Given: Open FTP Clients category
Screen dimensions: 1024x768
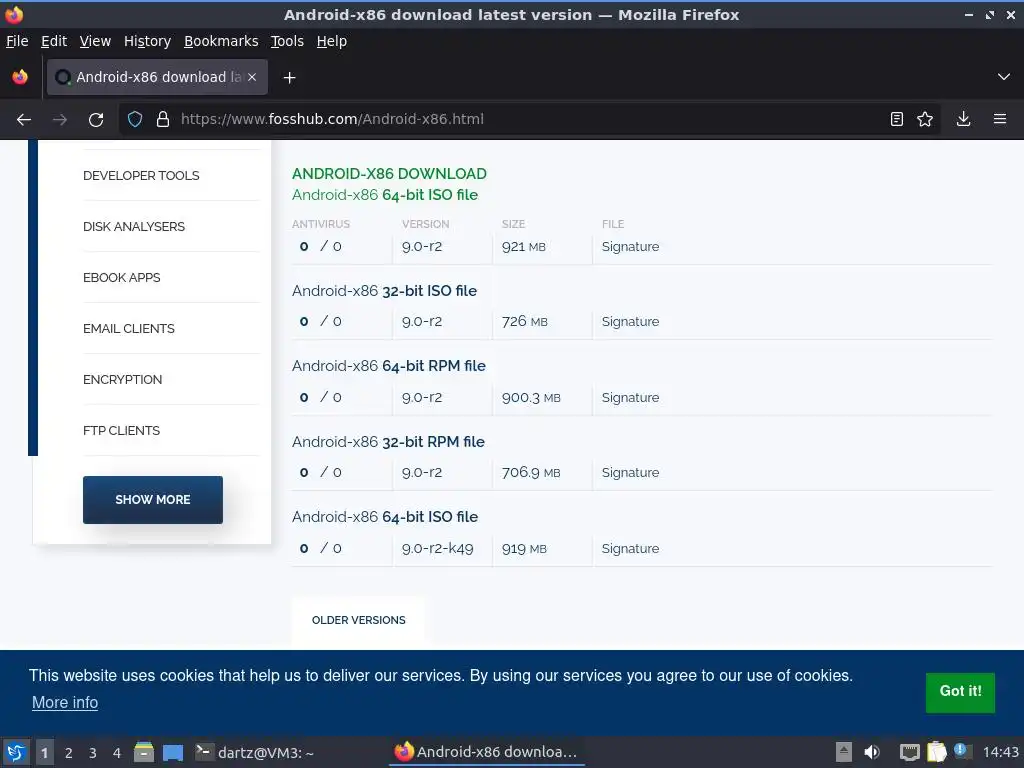Looking at the screenshot, I should click(121, 430).
